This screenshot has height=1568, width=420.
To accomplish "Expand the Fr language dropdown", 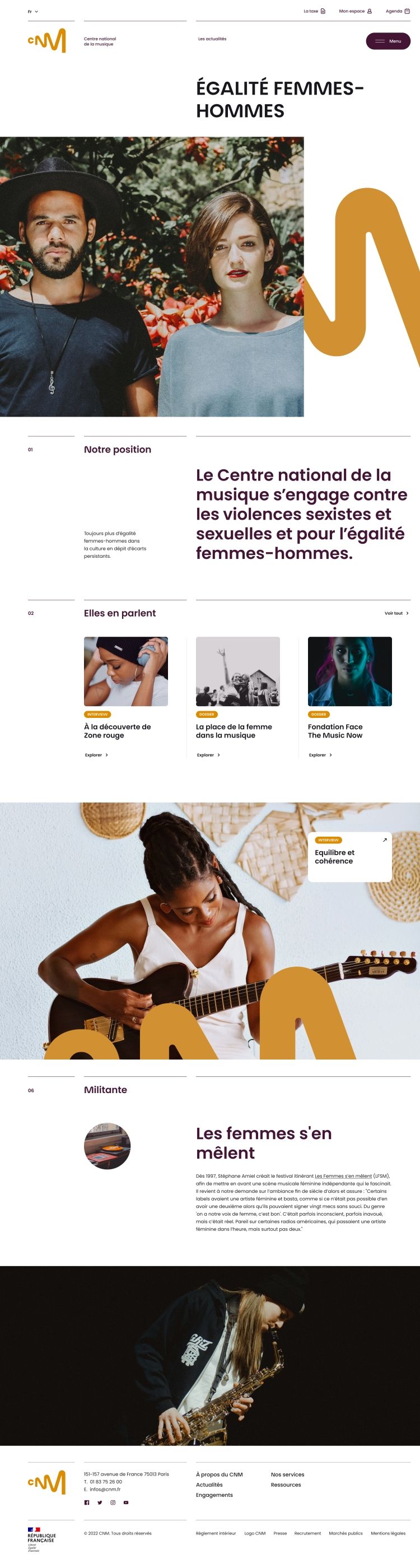I will coord(33,12).
